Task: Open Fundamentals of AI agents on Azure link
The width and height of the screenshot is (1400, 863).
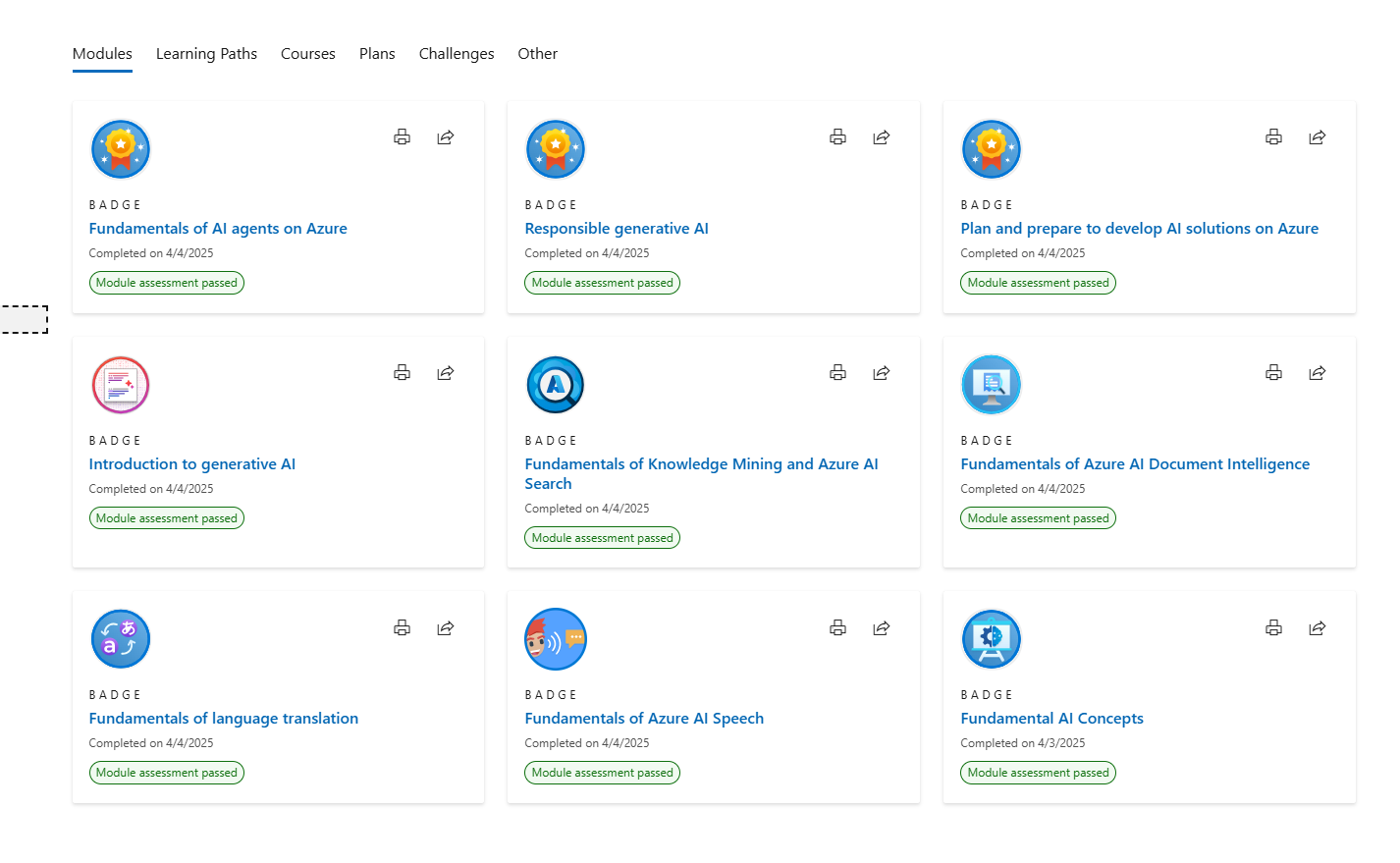Action: [218, 229]
